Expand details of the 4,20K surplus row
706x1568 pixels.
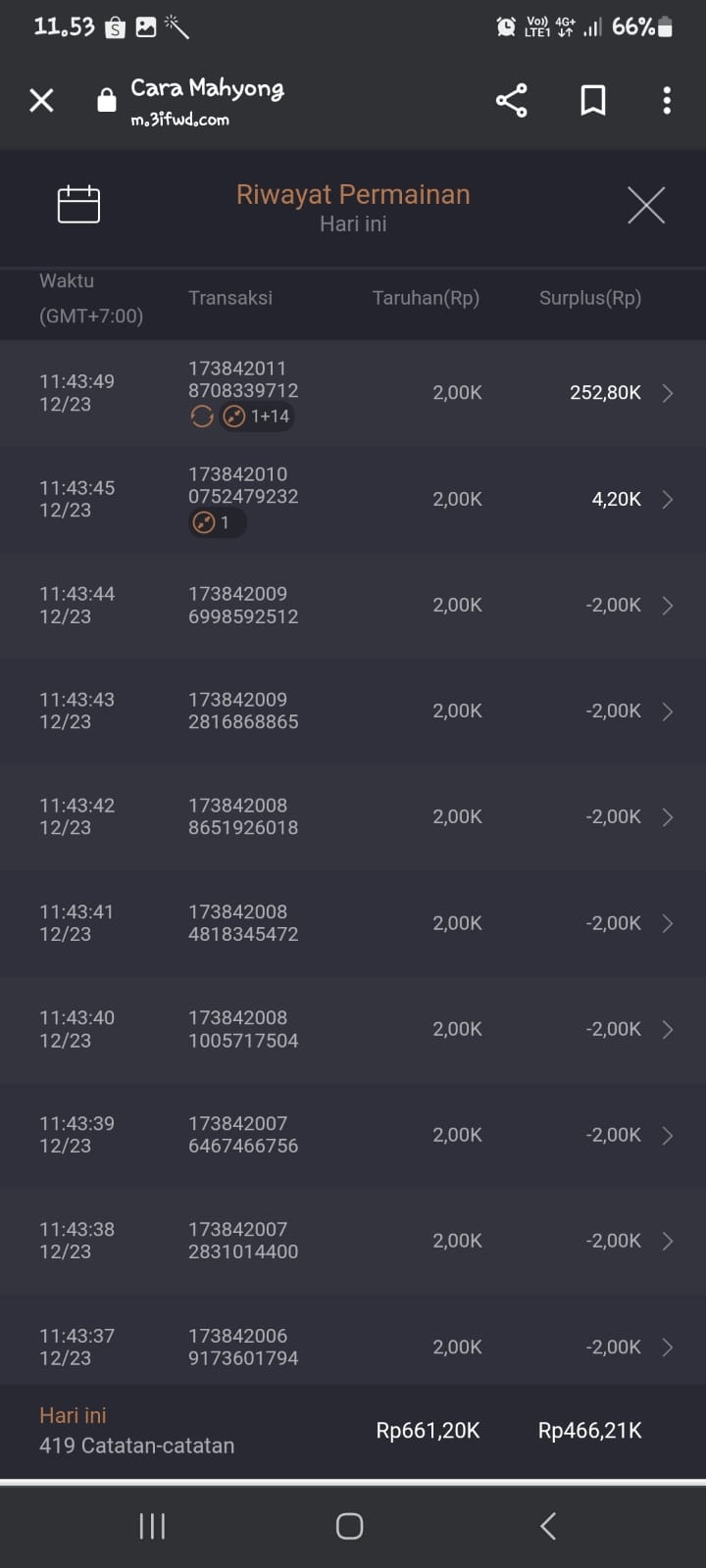pos(667,500)
